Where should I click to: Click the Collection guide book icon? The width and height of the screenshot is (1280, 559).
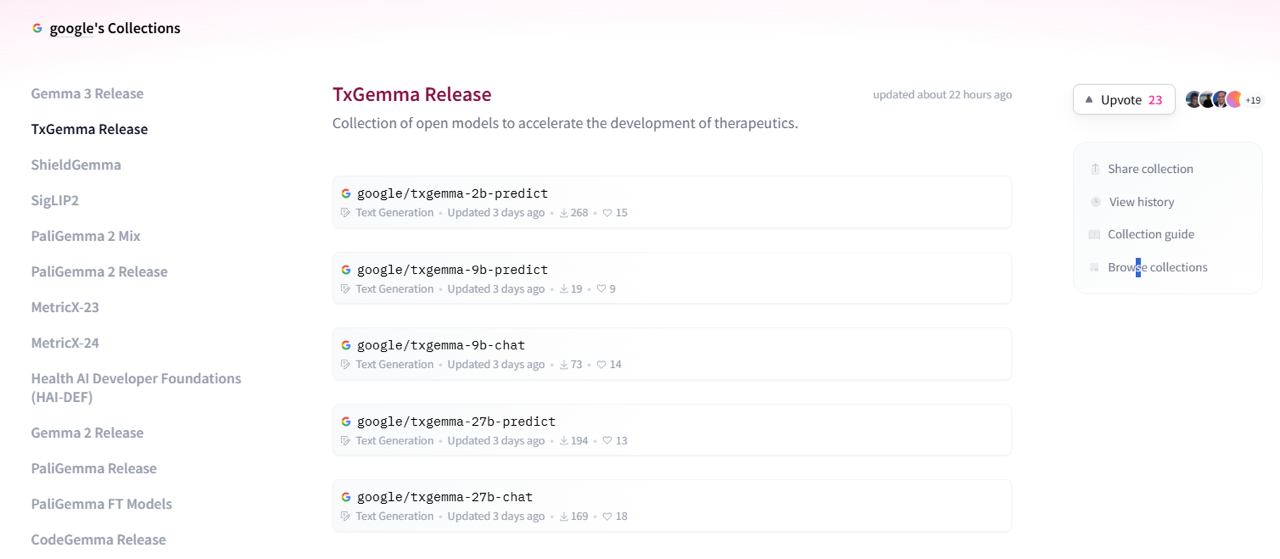pyautogui.click(x=1095, y=234)
